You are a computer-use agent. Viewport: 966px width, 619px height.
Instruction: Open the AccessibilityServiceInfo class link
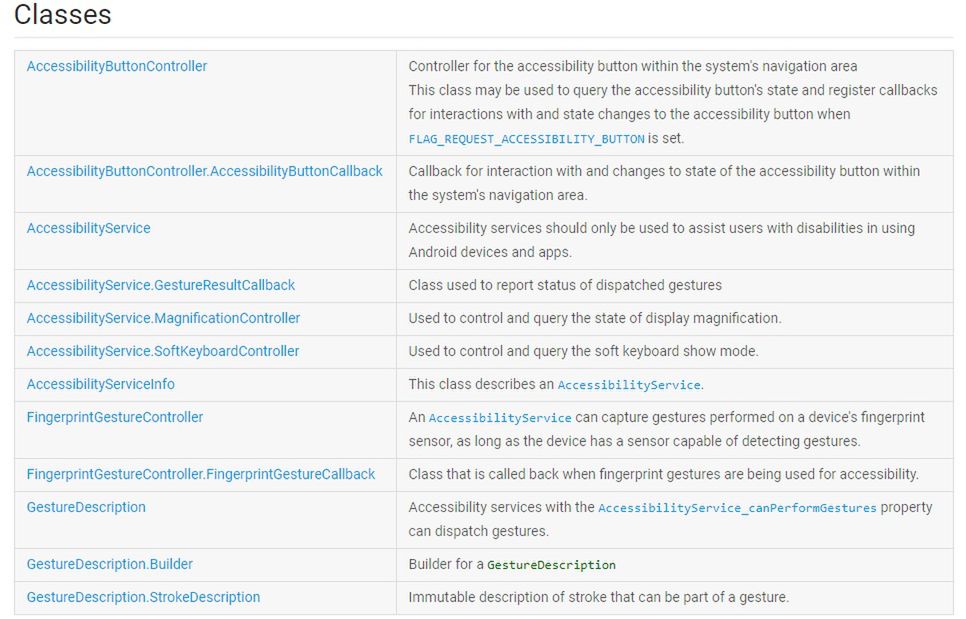click(x=101, y=384)
